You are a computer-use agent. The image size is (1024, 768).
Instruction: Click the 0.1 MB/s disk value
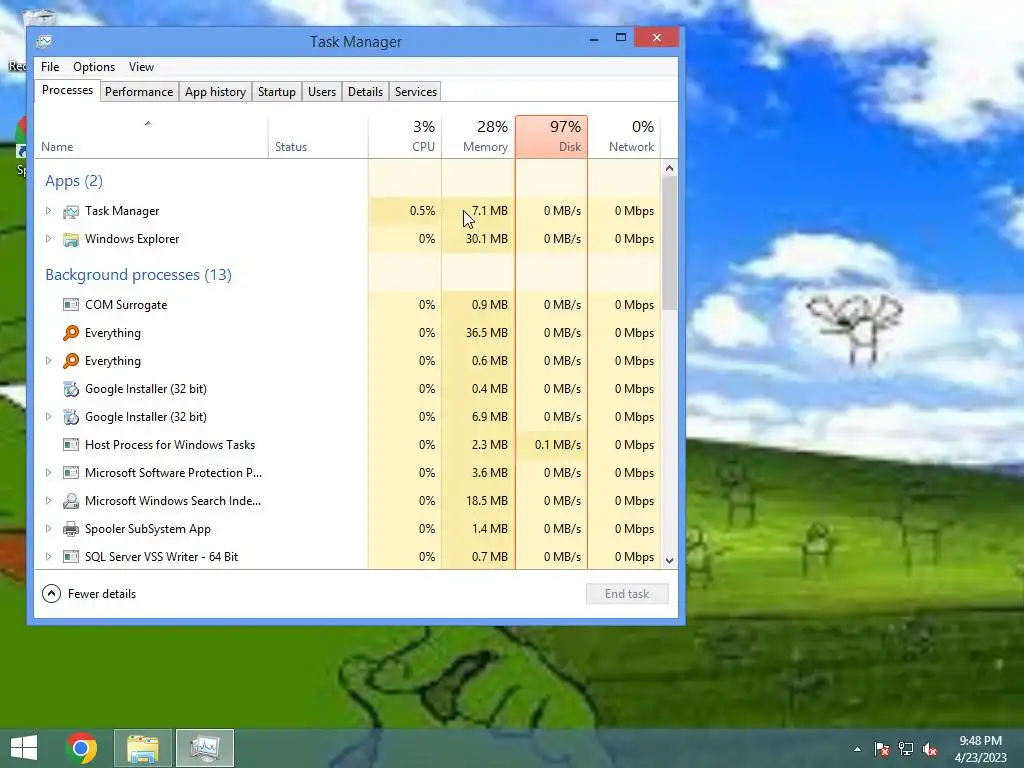pos(558,445)
